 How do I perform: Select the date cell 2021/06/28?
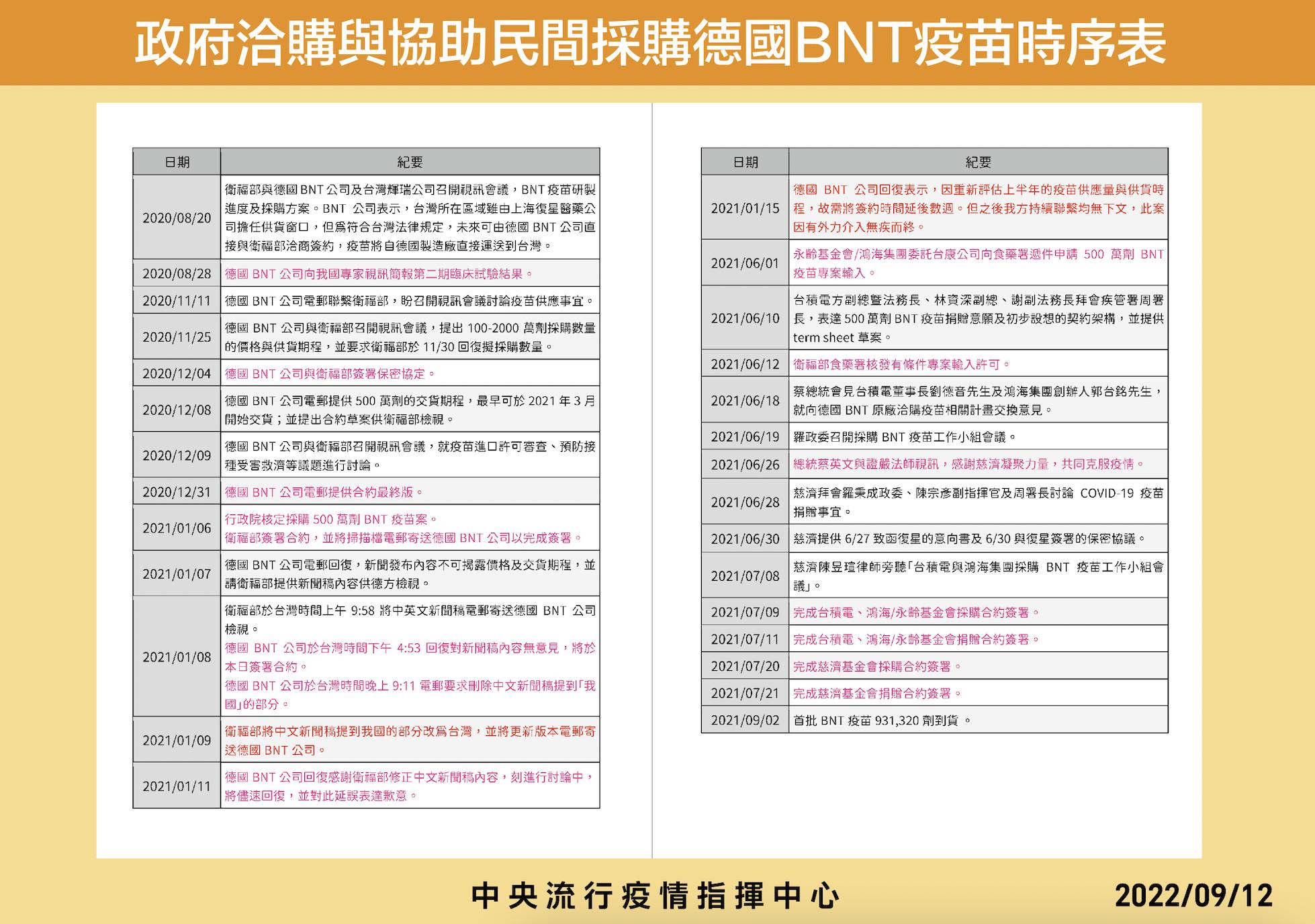click(x=745, y=501)
